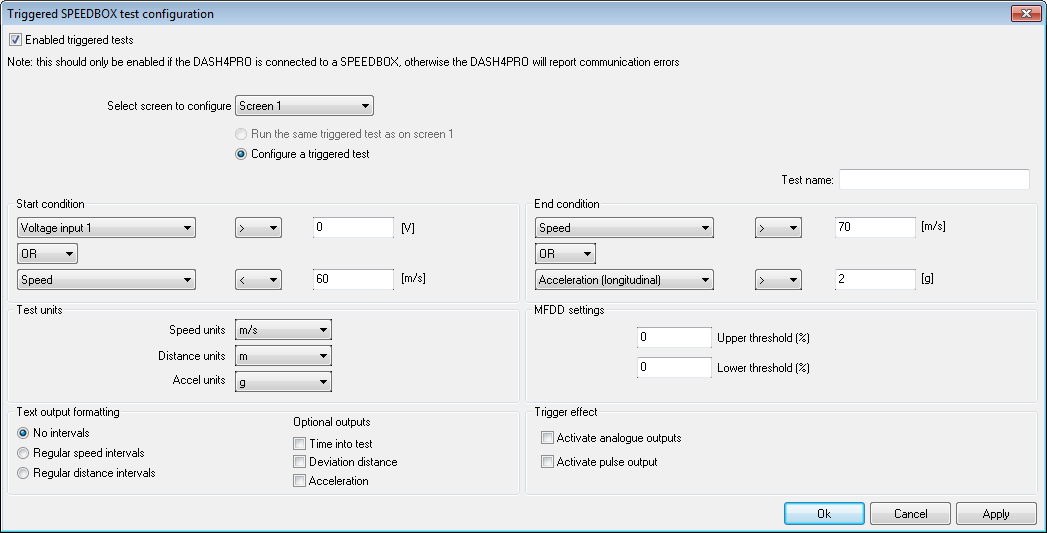Screen dimensions: 1047x533
Task: Expand the start condition OR logic dropdown
Action: point(47,254)
